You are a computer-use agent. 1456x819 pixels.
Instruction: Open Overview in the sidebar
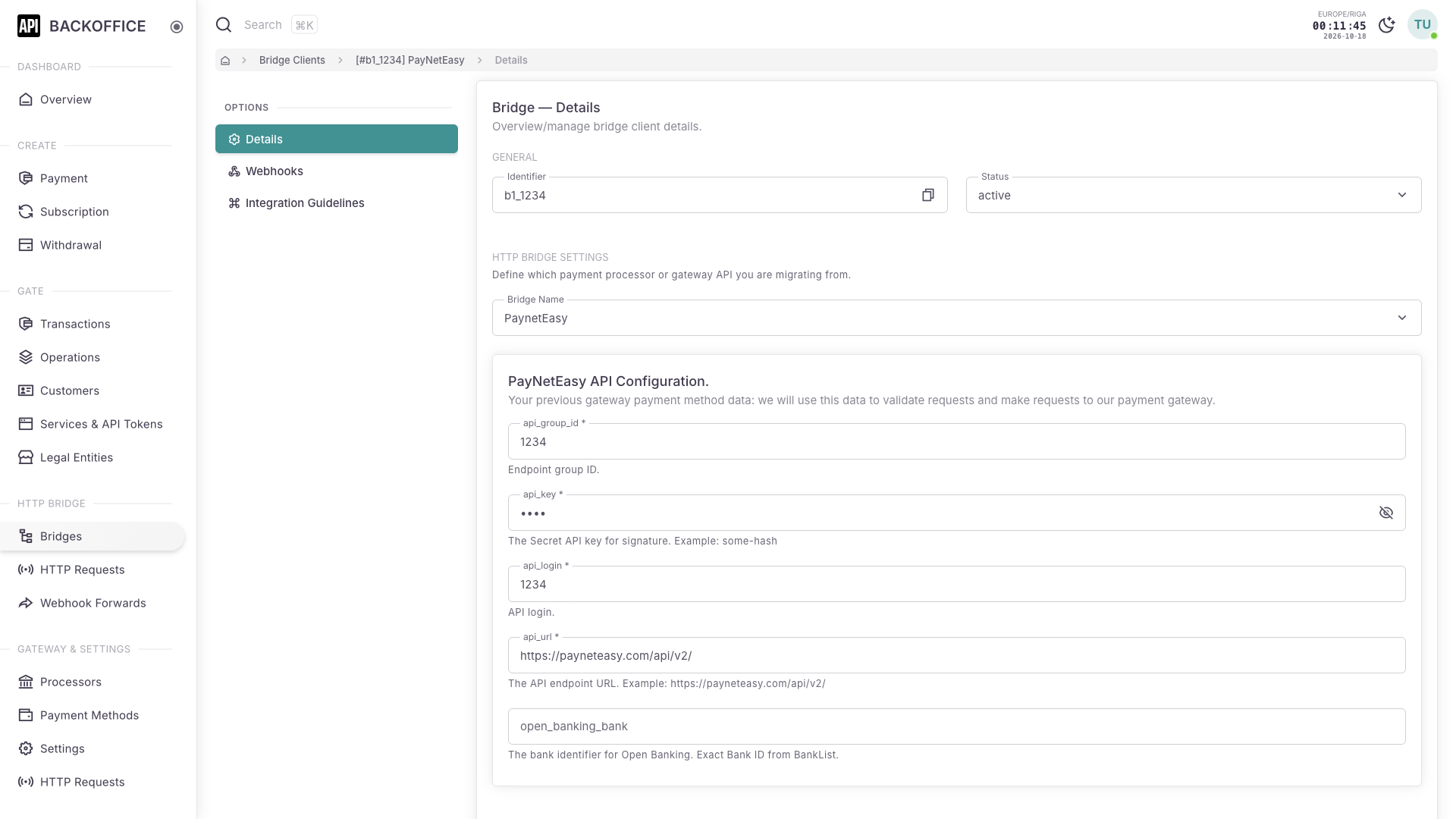tap(93, 99)
